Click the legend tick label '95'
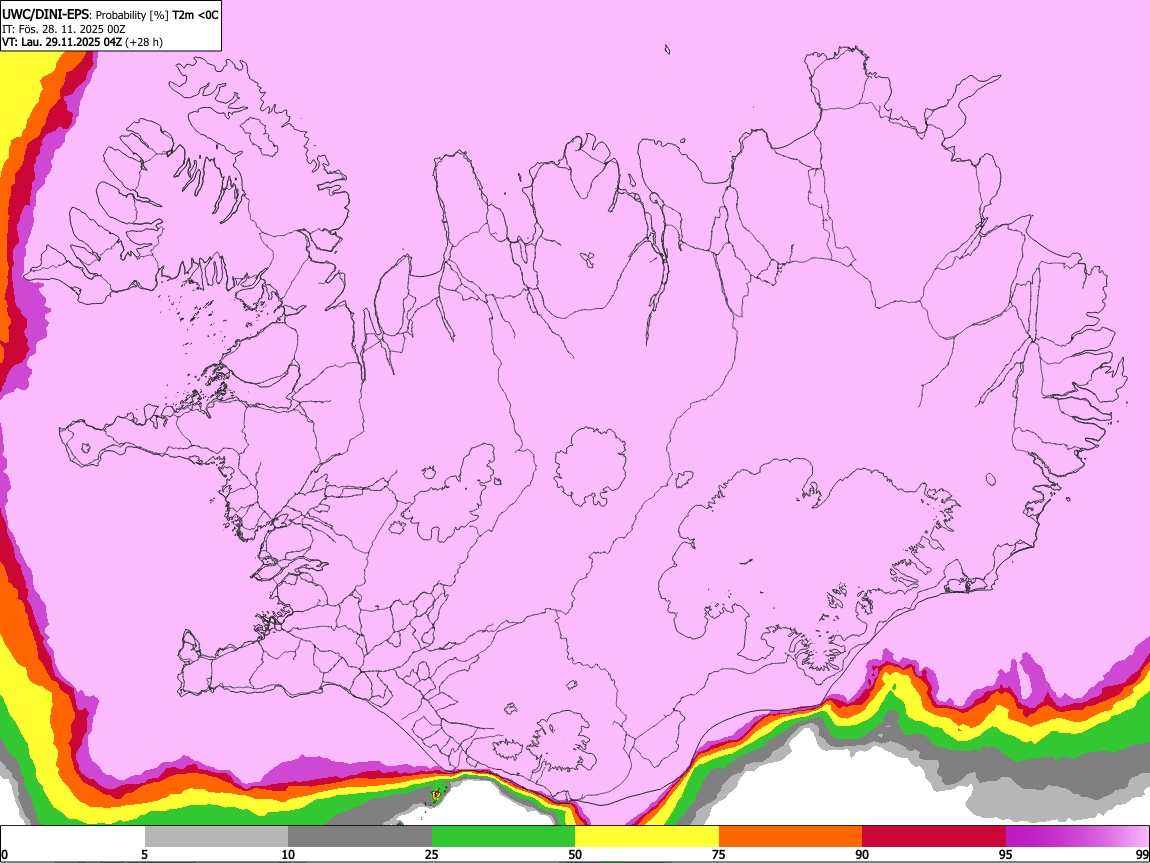The height and width of the screenshot is (863, 1150). click(x=1006, y=854)
